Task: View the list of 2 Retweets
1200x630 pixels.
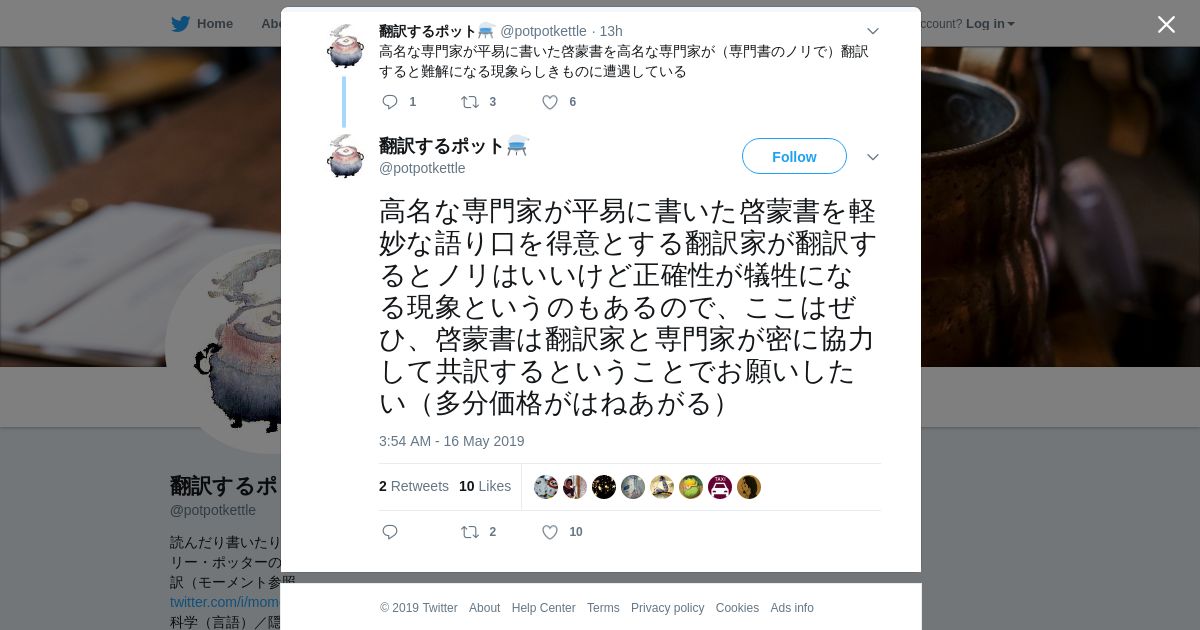Action: [414, 486]
